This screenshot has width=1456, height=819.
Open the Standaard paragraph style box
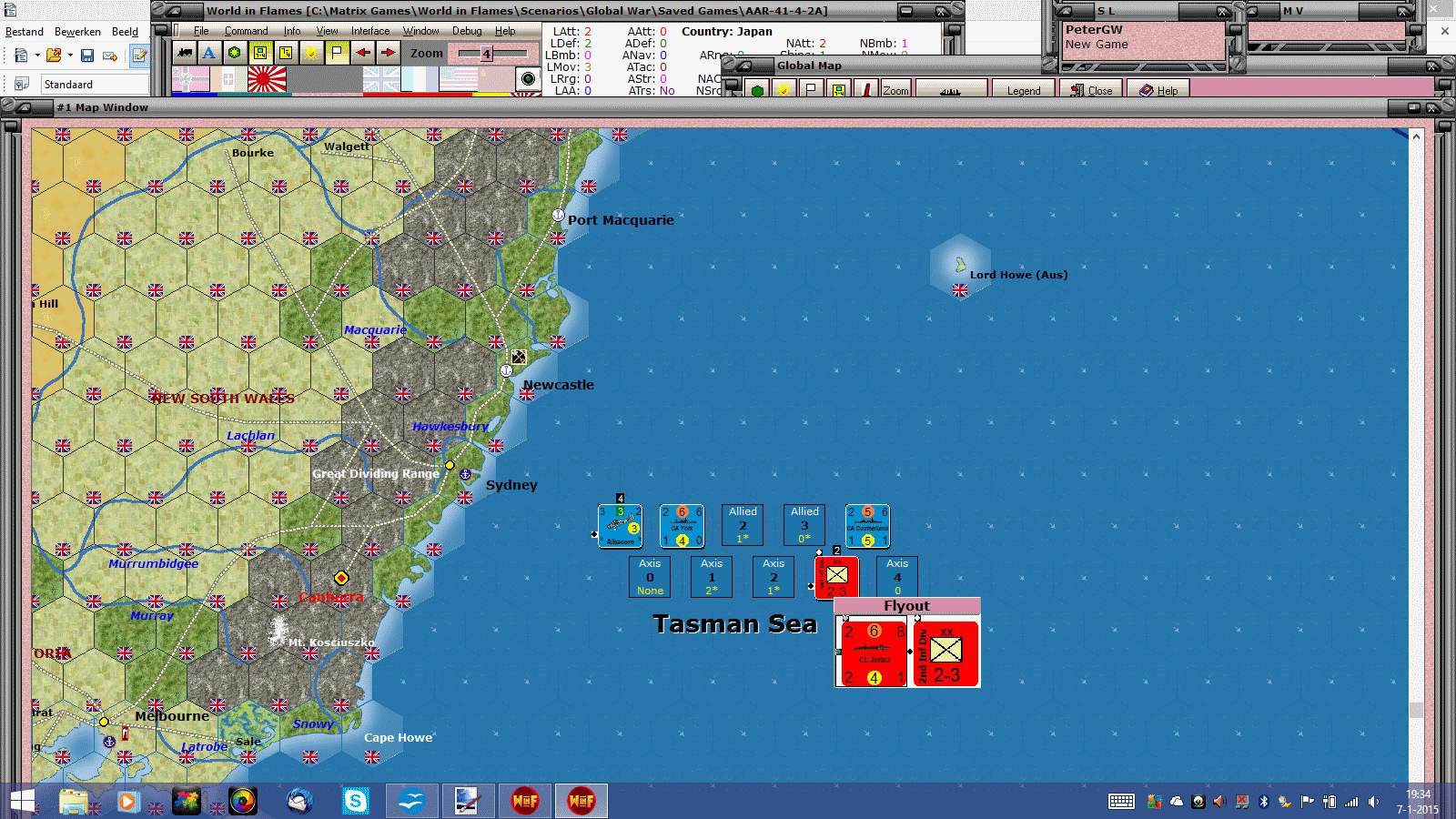(95, 85)
